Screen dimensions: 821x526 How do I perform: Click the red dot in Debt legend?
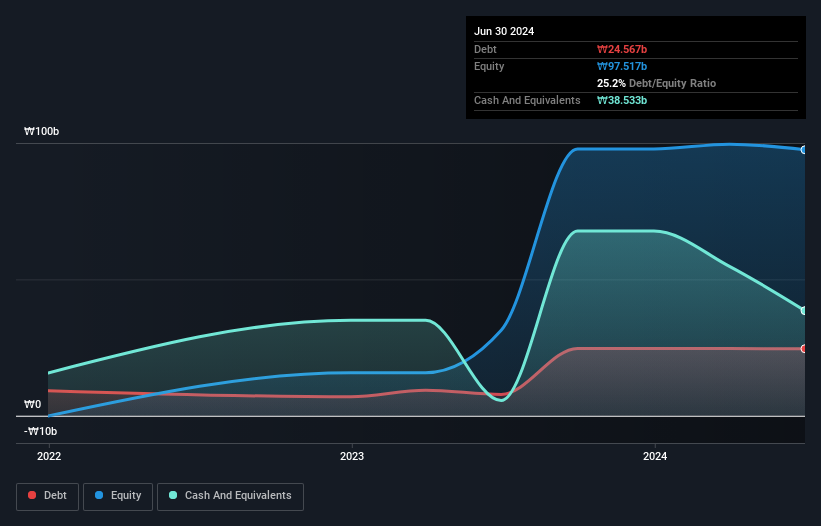[32, 495]
